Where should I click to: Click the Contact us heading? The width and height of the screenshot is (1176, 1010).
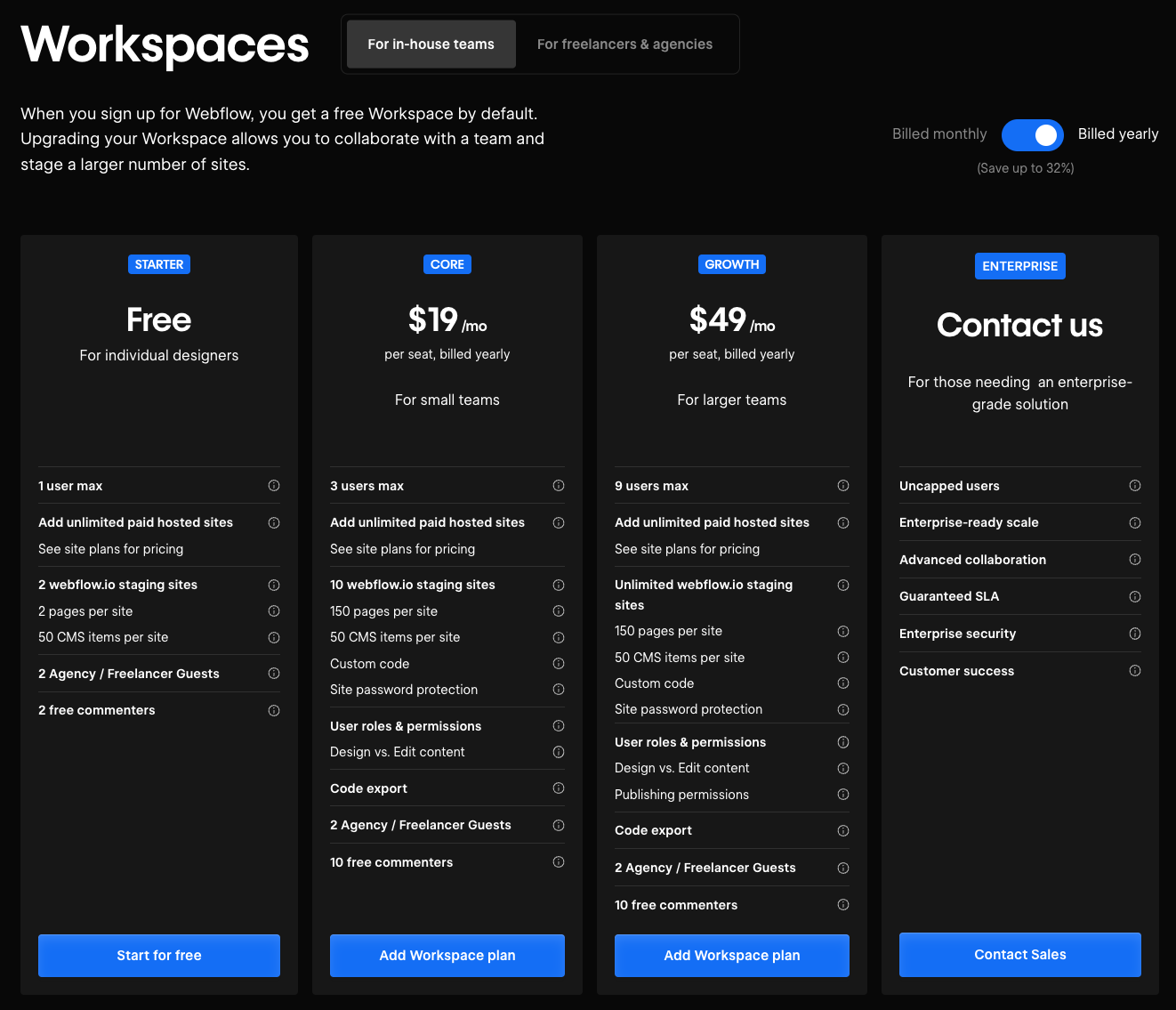coord(1020,326)
